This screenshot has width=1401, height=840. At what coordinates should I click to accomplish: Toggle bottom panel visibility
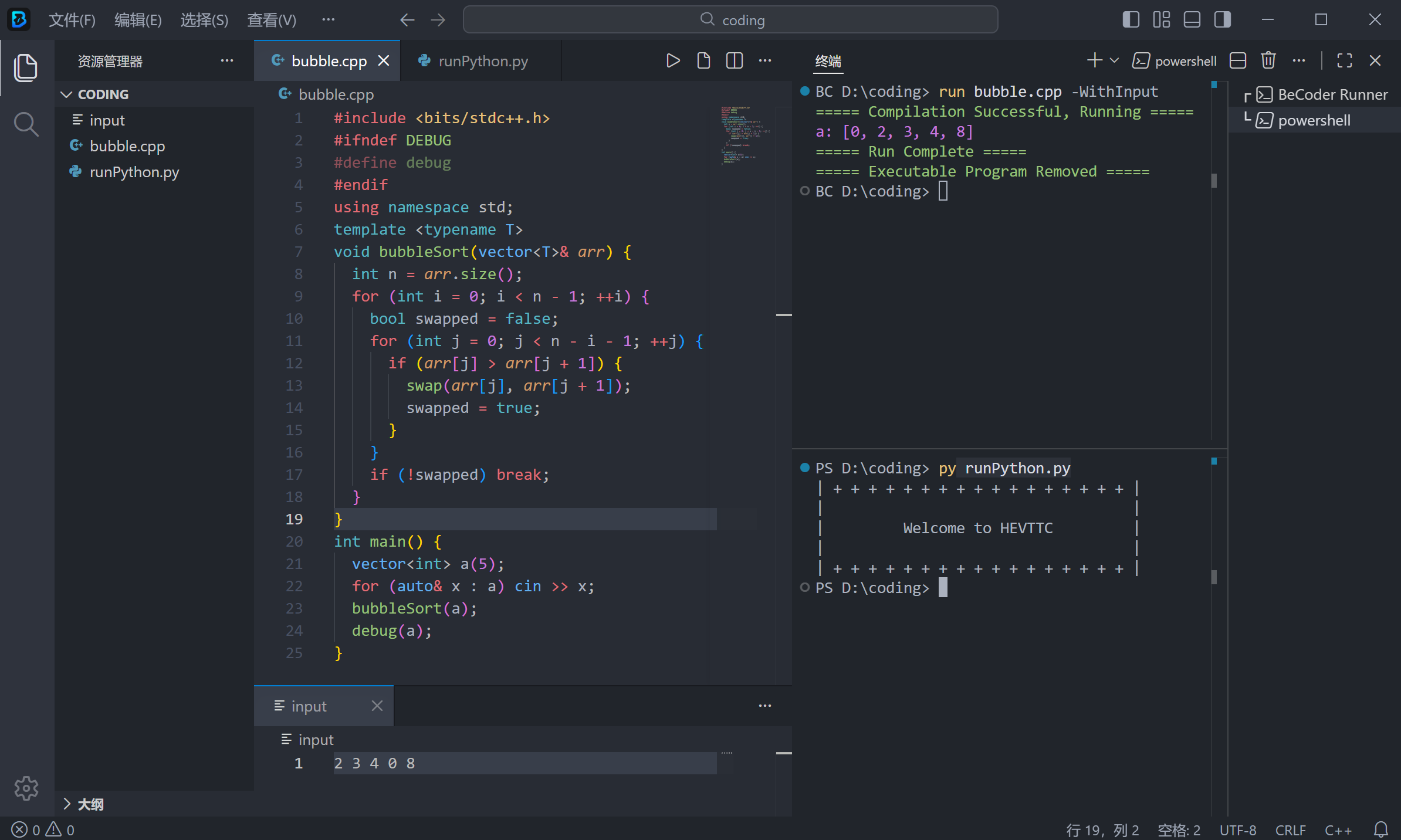[x=1192, y=20]
